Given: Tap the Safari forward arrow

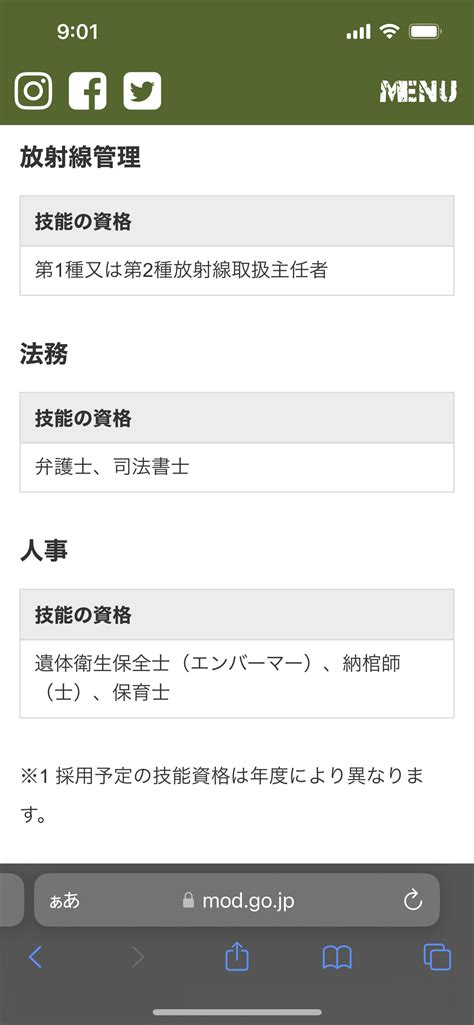Looking at the screenshot, I should 137,957.
